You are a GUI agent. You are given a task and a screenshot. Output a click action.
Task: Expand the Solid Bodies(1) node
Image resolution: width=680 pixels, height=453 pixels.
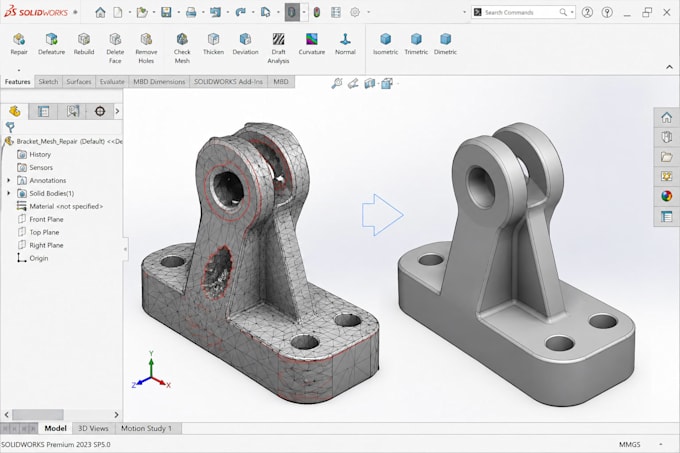click(9, 193)
